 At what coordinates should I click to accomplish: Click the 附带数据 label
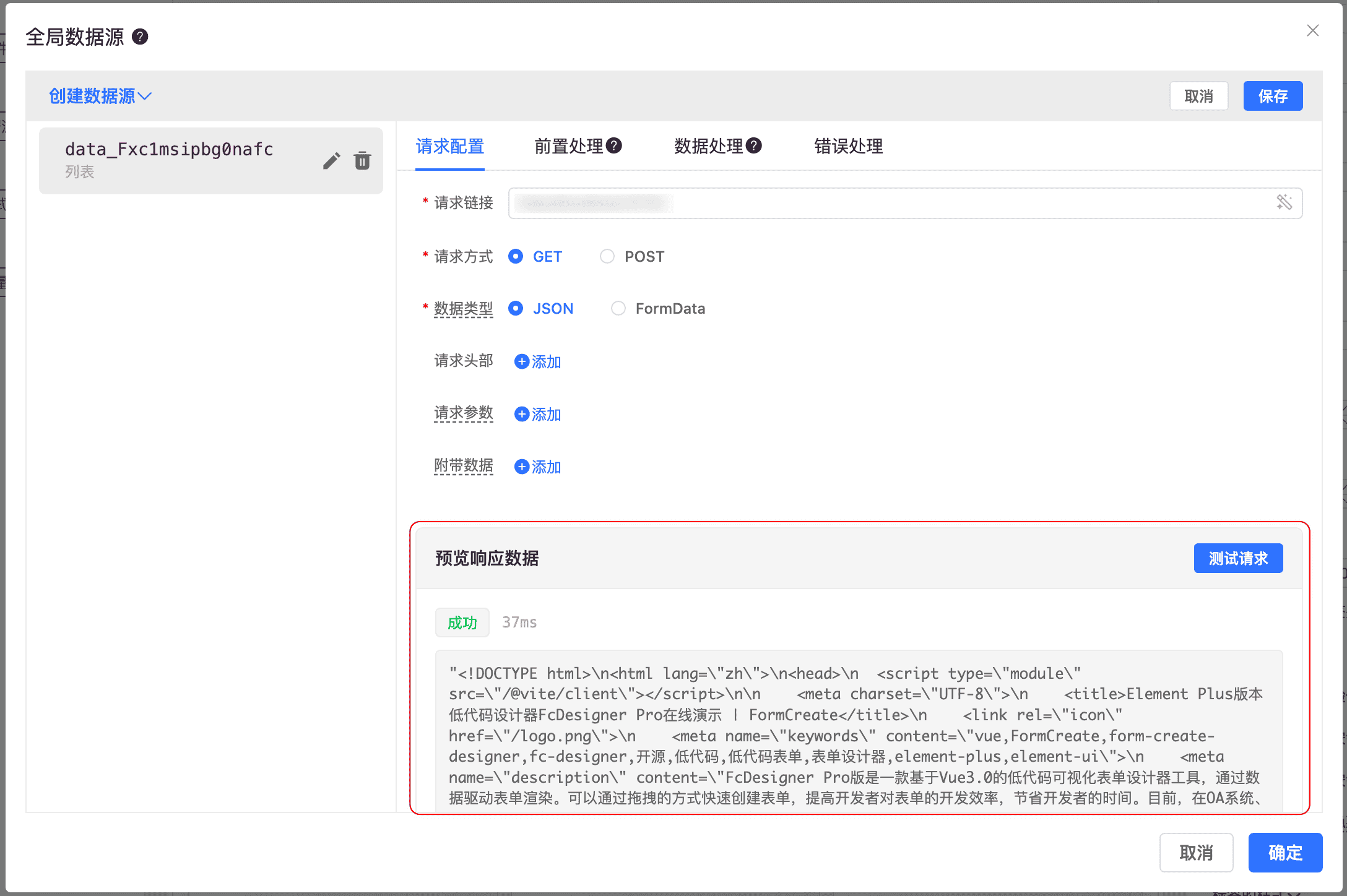464,466
